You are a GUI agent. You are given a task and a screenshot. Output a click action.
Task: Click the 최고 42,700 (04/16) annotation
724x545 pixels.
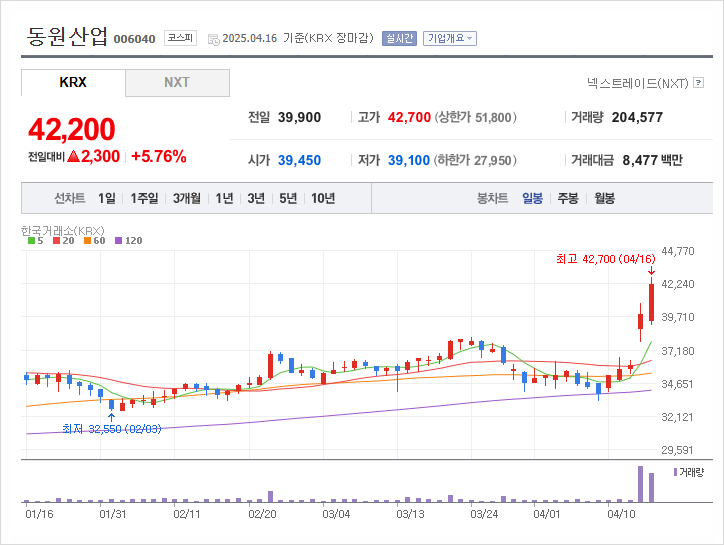606,259
